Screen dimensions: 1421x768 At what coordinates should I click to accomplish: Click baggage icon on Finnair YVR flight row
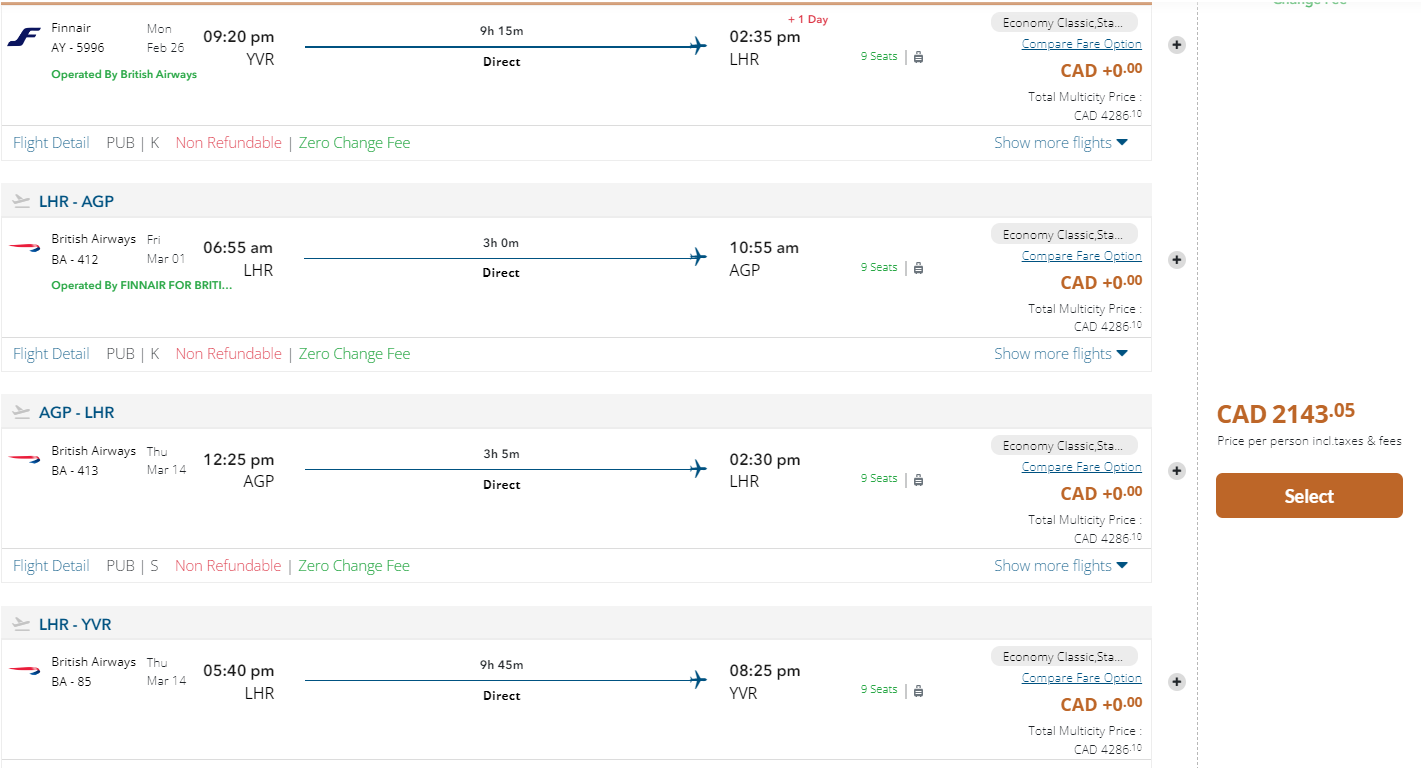pyautogui.click(x=918, y=57)
